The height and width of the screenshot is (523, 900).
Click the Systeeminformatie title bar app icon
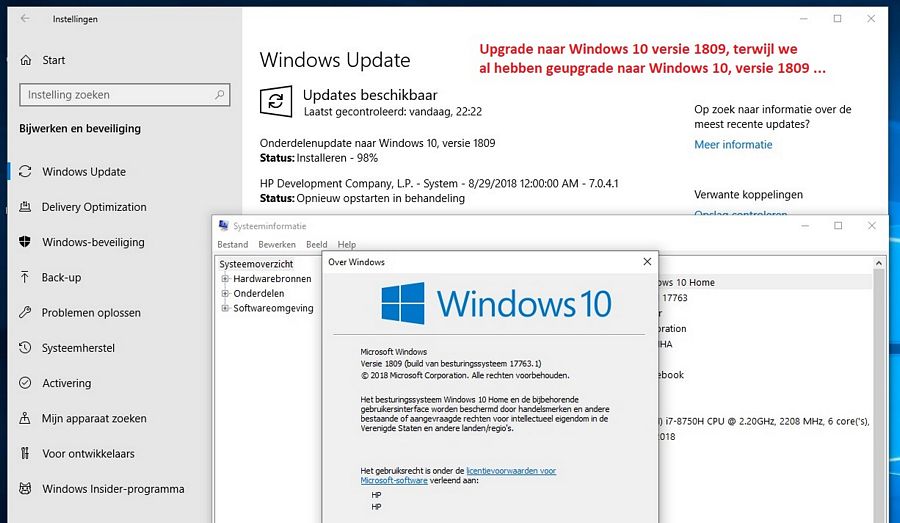[224, 226]
